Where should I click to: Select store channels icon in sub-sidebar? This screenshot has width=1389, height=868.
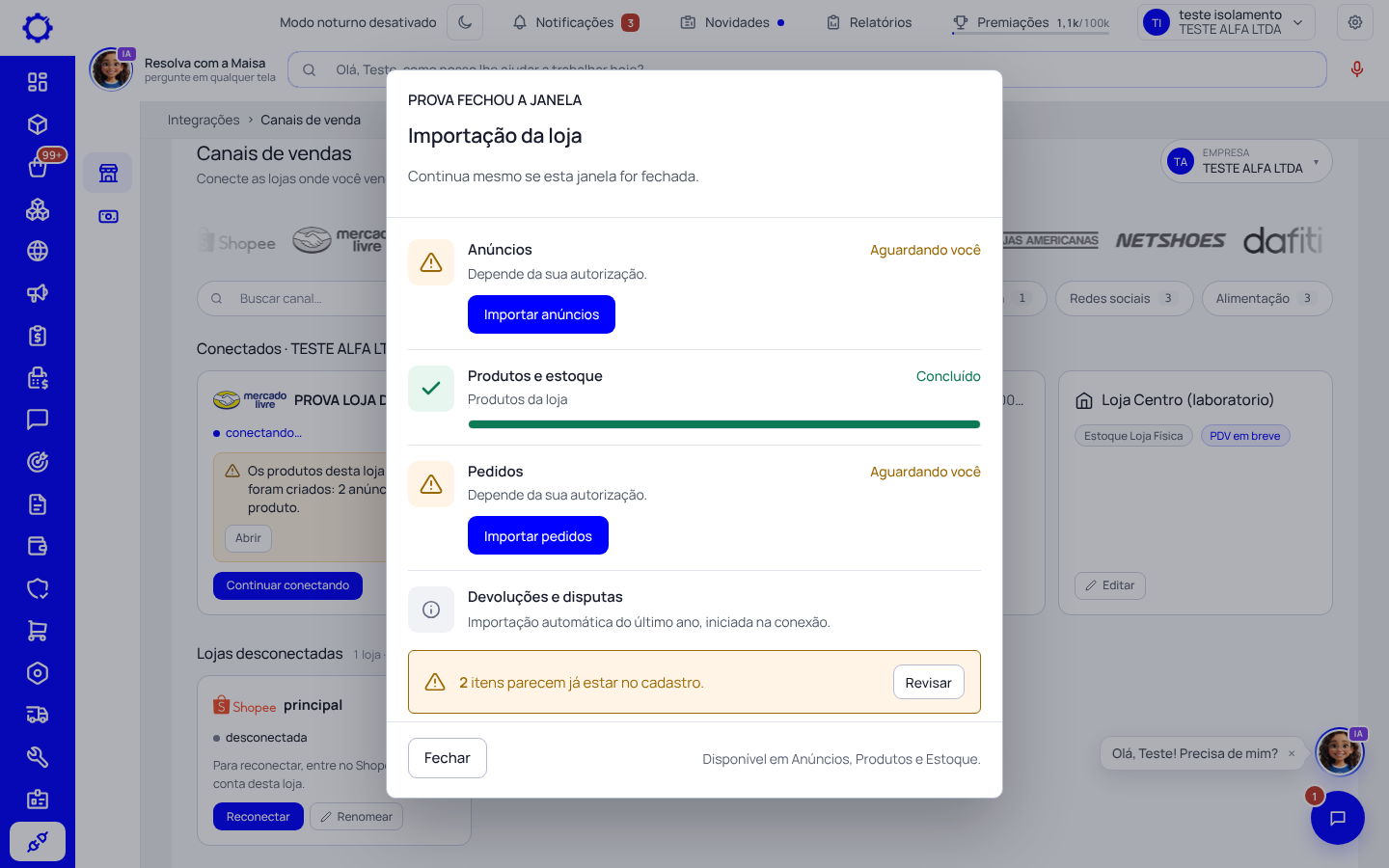coord(108,174)
